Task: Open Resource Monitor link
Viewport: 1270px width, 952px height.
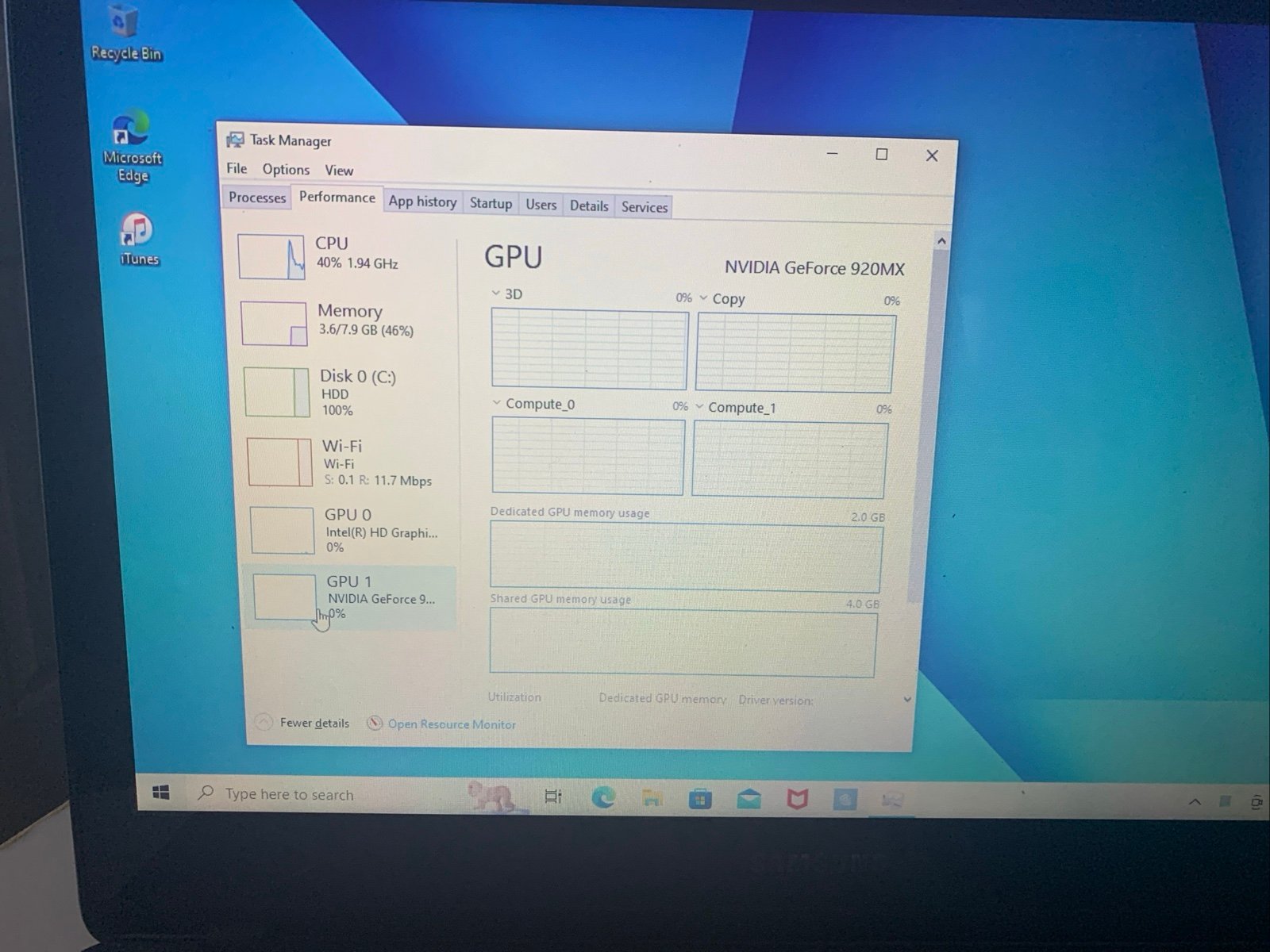Action: tap(441, 724)
